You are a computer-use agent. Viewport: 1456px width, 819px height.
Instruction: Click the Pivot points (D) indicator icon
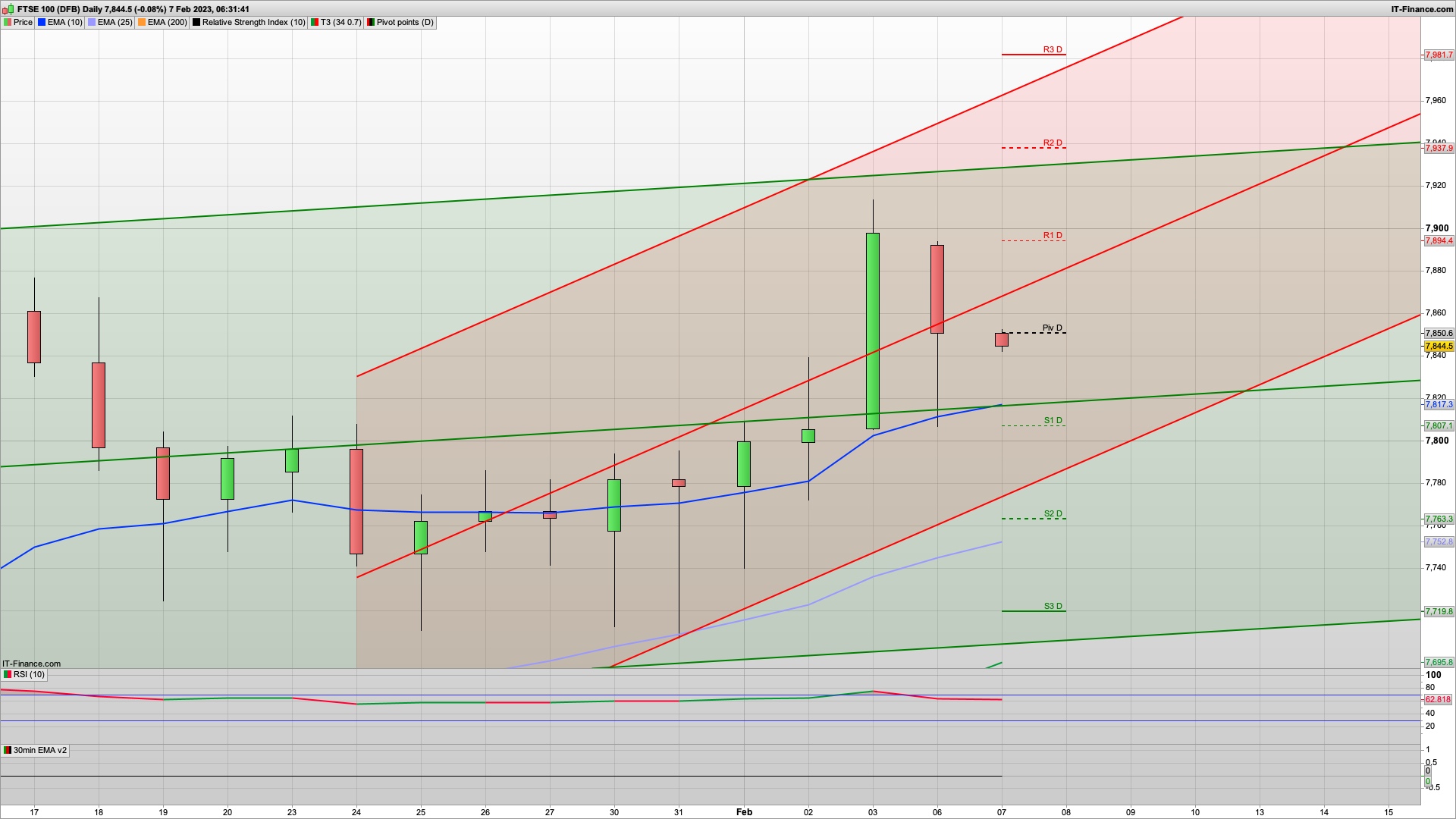(x=371, y=23)
